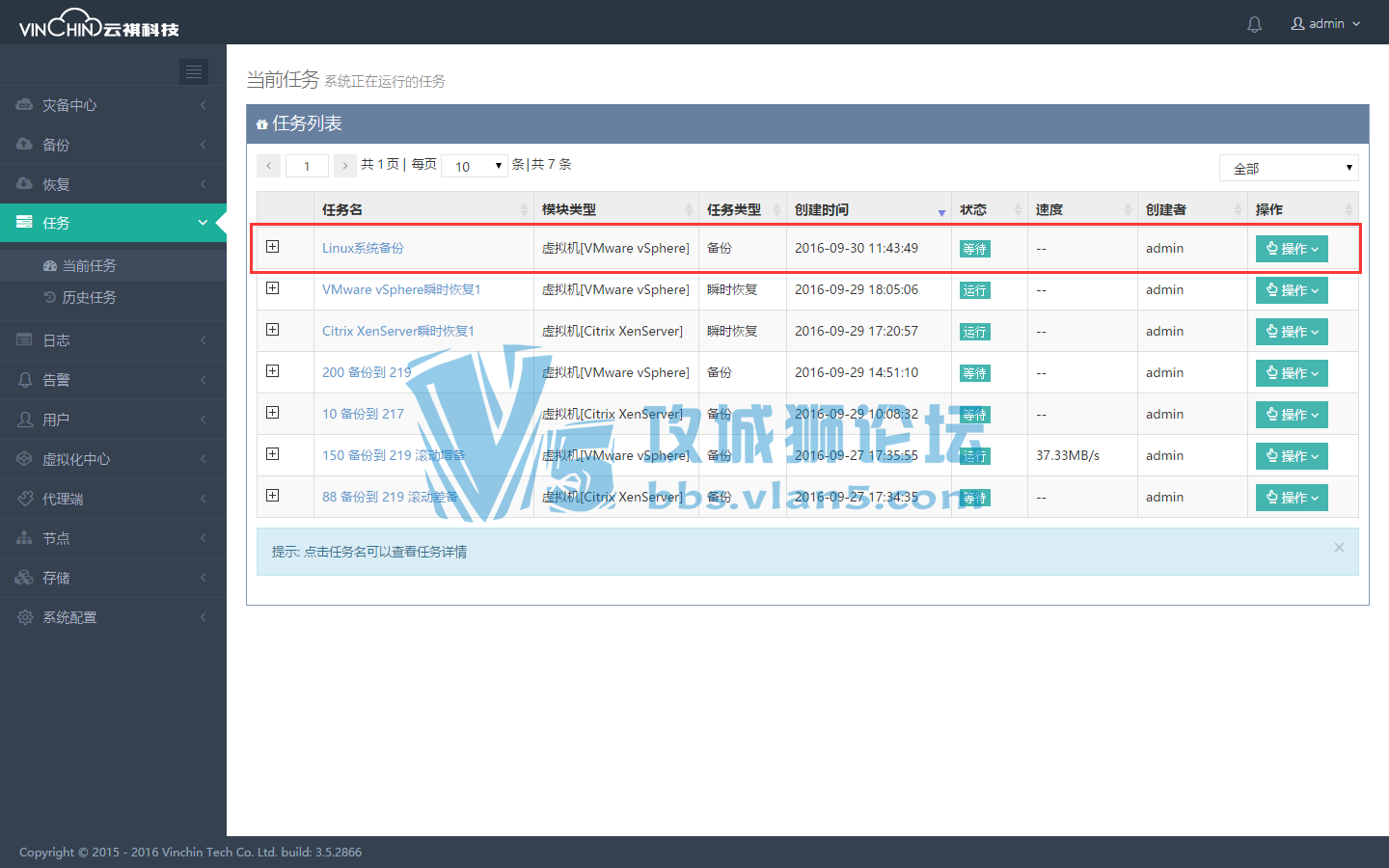Go to previous page arrow

click(x=269, y=166)
